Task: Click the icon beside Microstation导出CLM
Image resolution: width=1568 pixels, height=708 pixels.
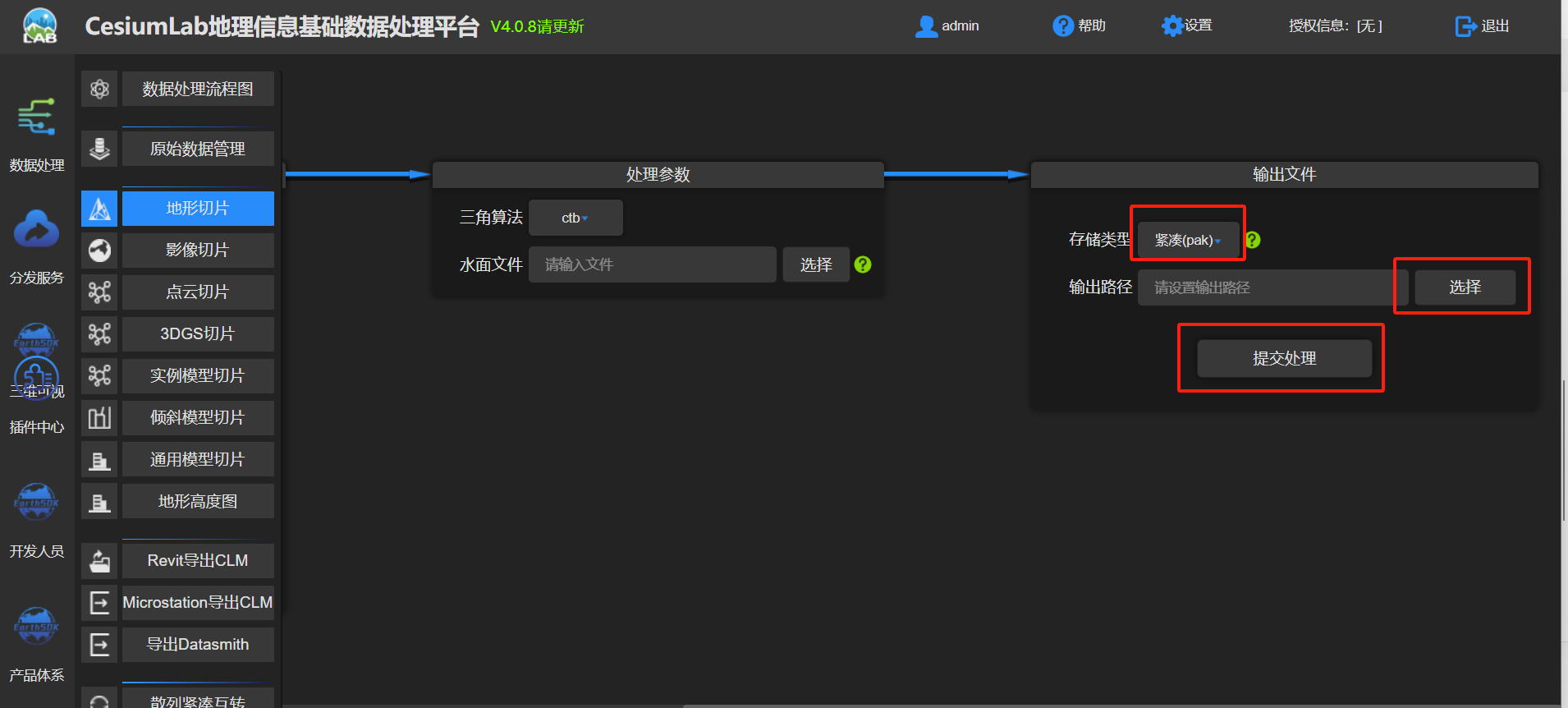Action: tap(99, 603)
